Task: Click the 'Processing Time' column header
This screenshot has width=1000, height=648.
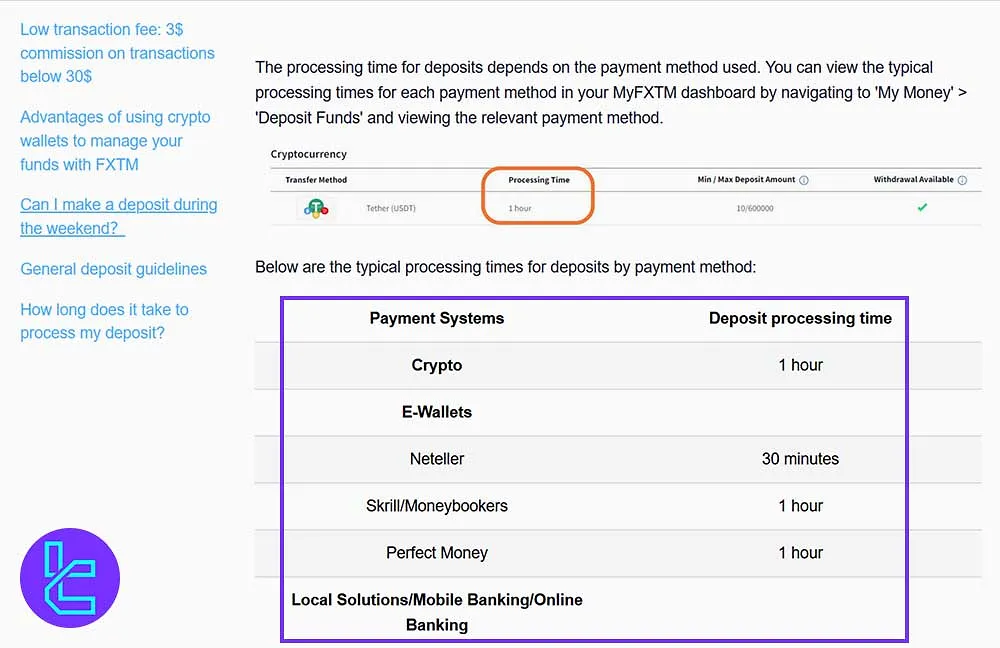Action: (x=539, y=180)
